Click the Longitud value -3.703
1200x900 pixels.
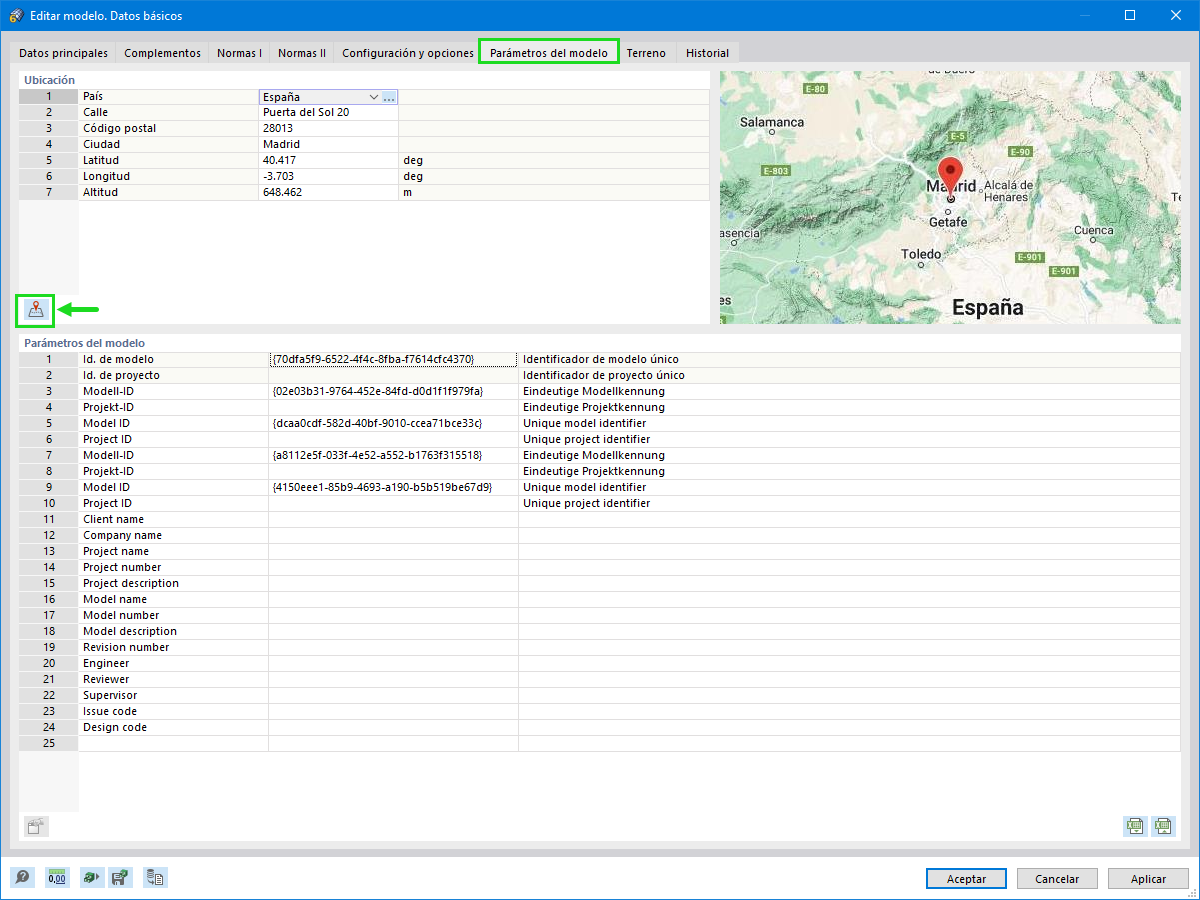click(328, 176)
